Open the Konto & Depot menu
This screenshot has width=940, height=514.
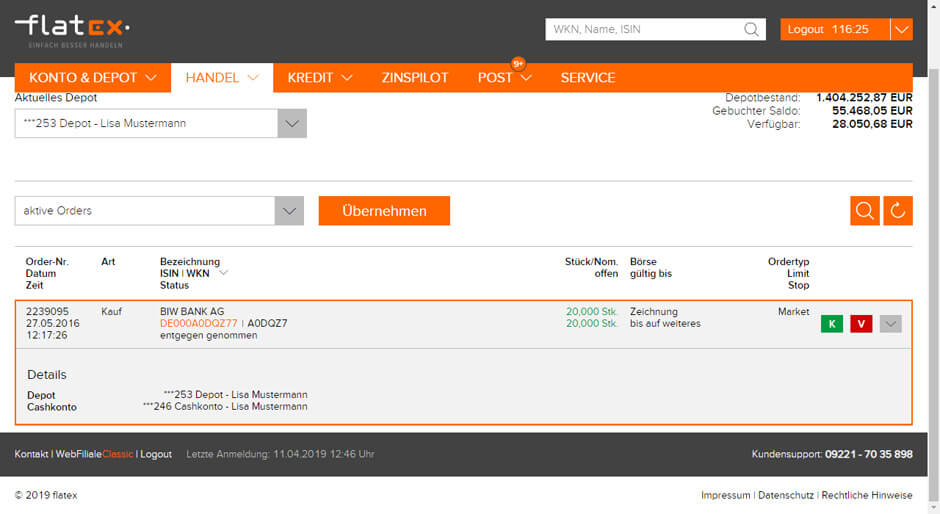pos(93,78)
